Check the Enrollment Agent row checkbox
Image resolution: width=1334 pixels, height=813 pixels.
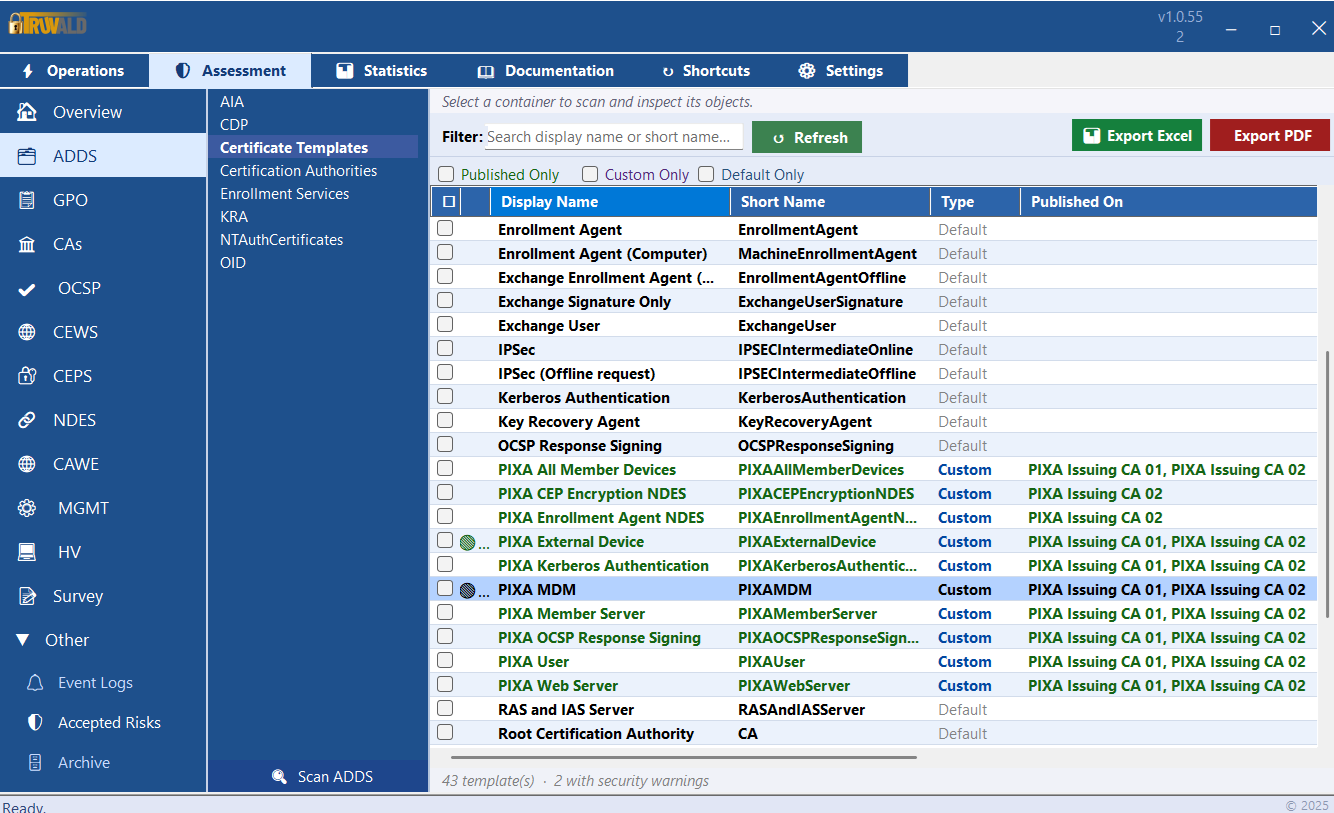(445, 229)
